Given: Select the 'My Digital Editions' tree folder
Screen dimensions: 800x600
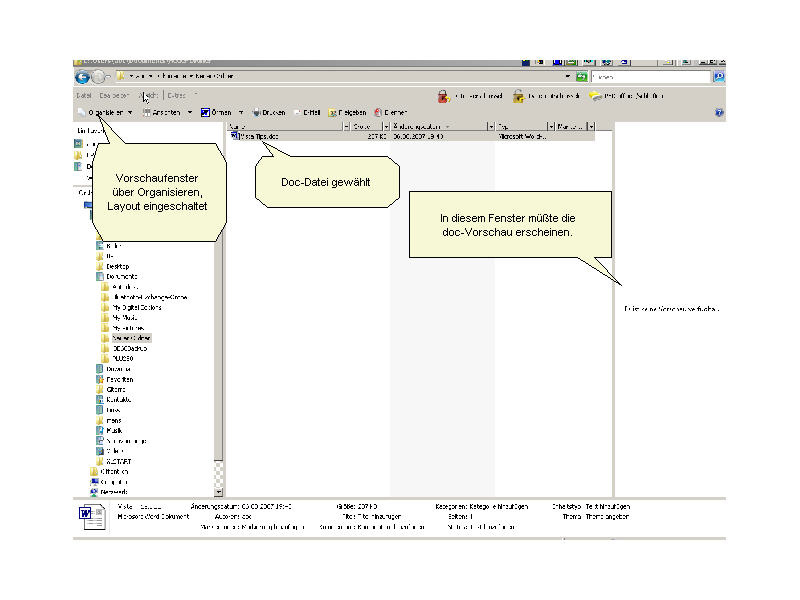Looking at the screenshot, I should pyautogui.click(x=137, y=308).
